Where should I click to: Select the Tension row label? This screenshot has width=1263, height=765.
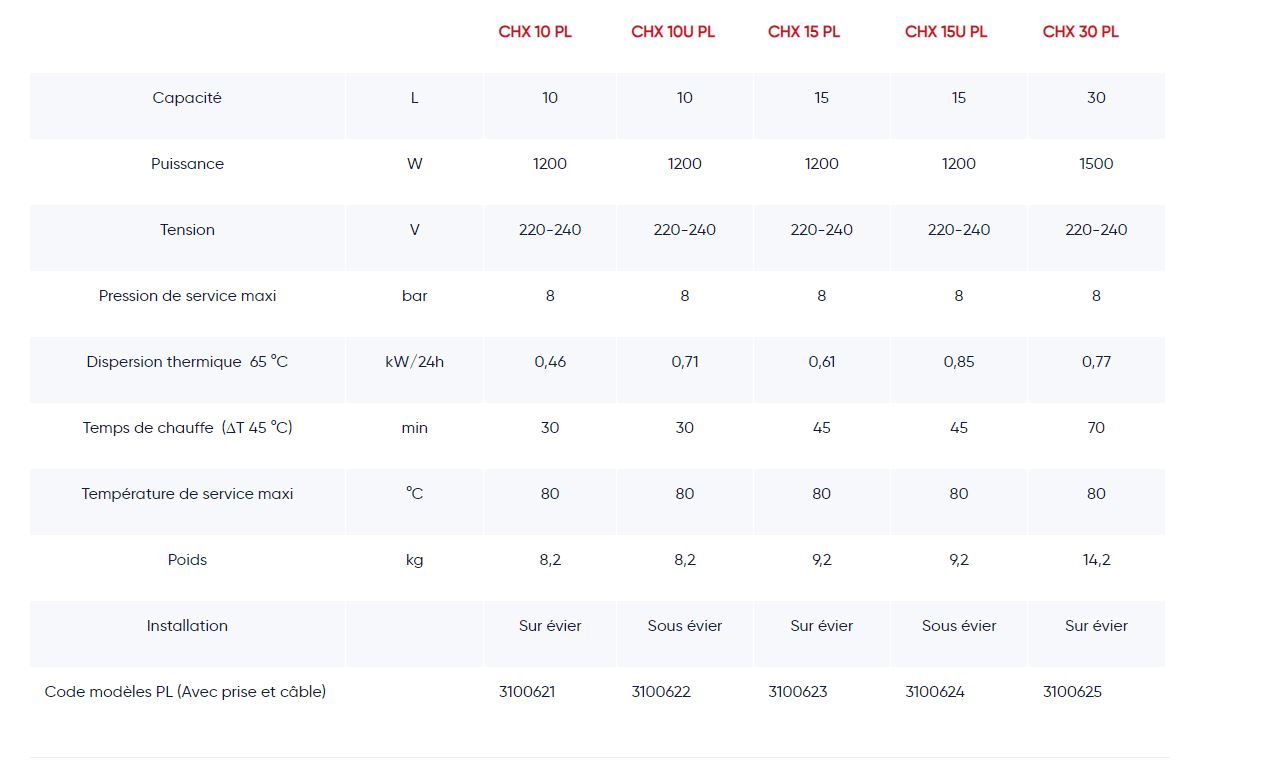tap(187, 230)
